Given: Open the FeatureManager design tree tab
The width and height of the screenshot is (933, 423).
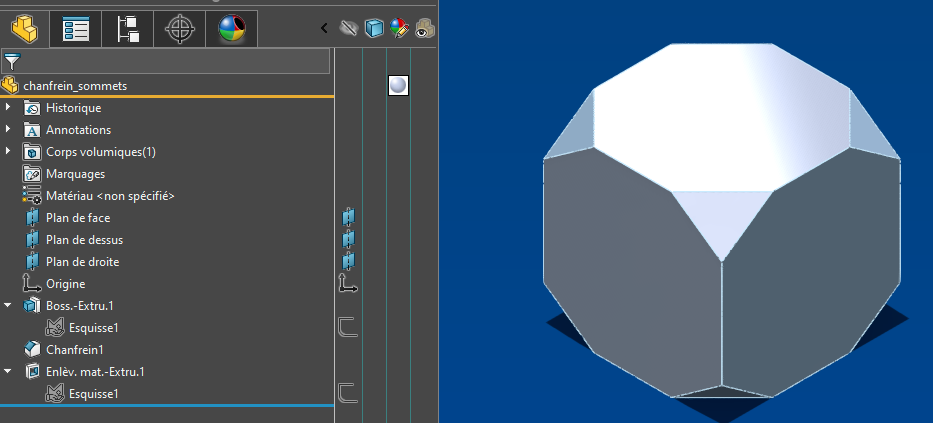Looking at the screenshot, I should click(24, 28).
